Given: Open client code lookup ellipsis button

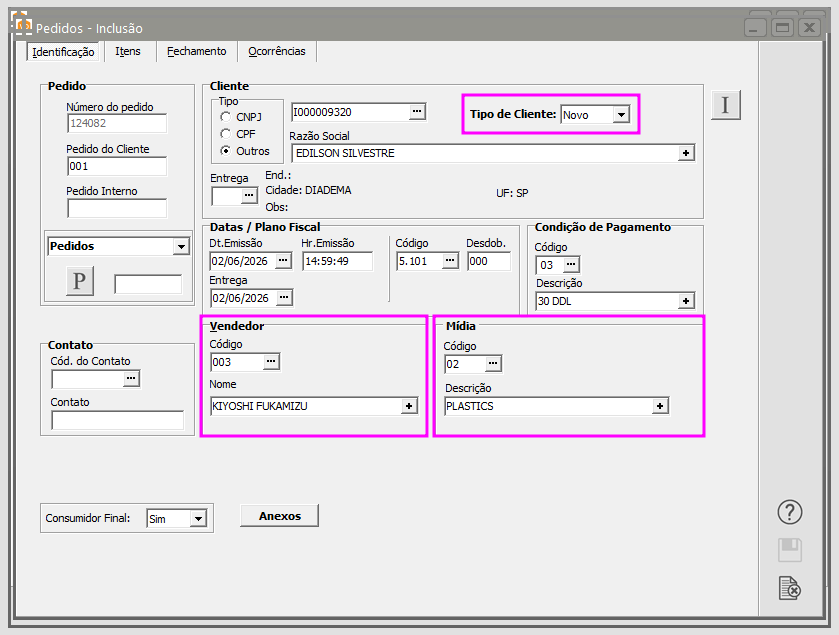Looking at the screenshot, I should pyautogui.click(x=417, y=112).
